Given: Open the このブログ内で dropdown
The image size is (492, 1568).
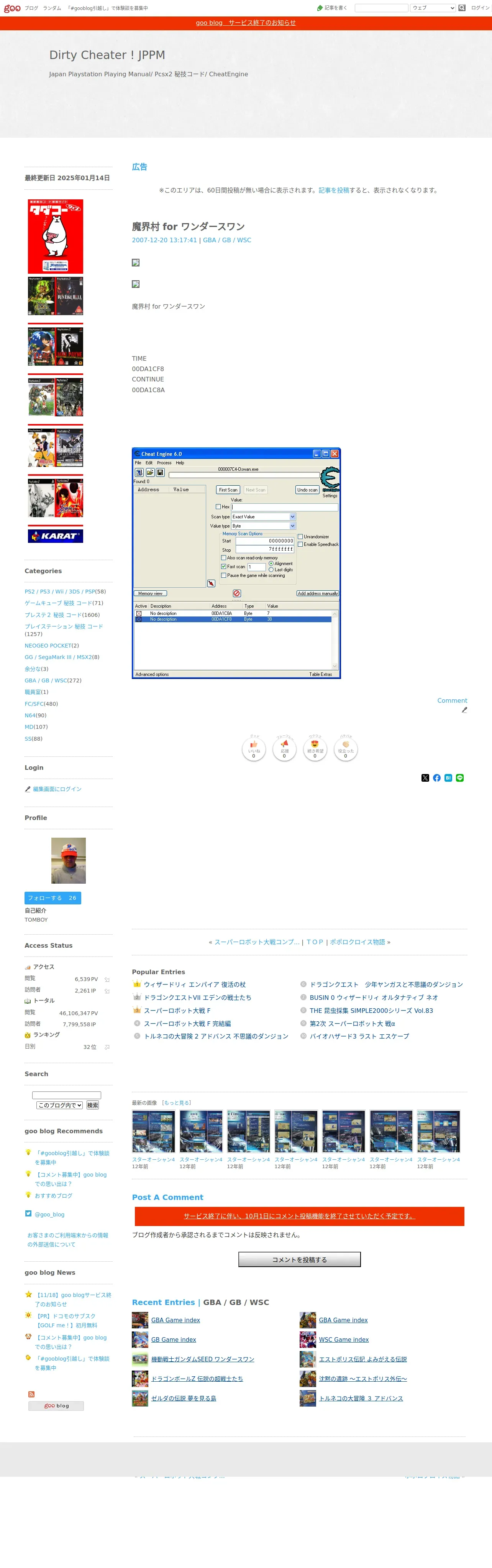Looking at the screenshot, I should [60, 1105].
